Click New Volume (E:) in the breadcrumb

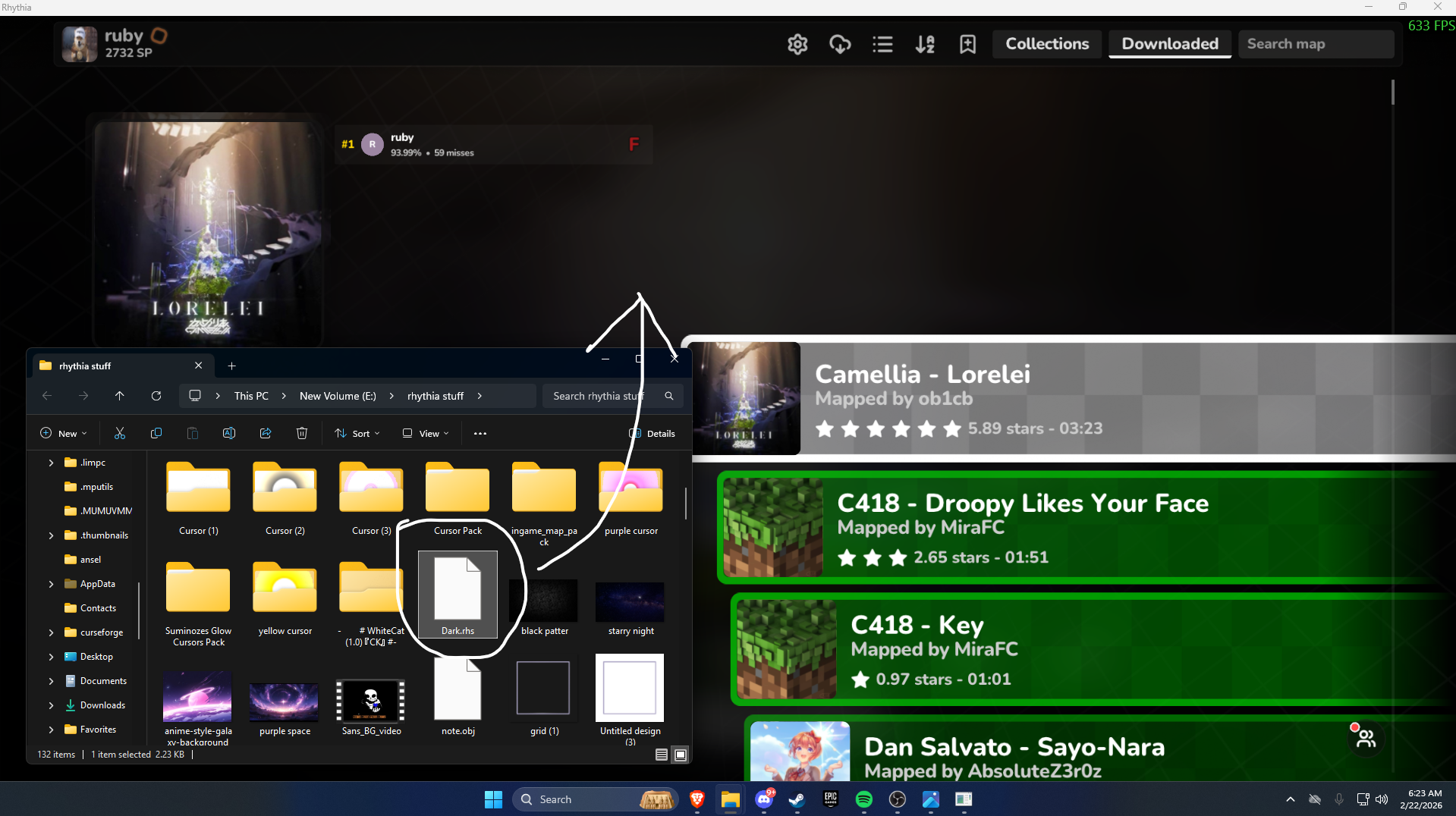338,396
